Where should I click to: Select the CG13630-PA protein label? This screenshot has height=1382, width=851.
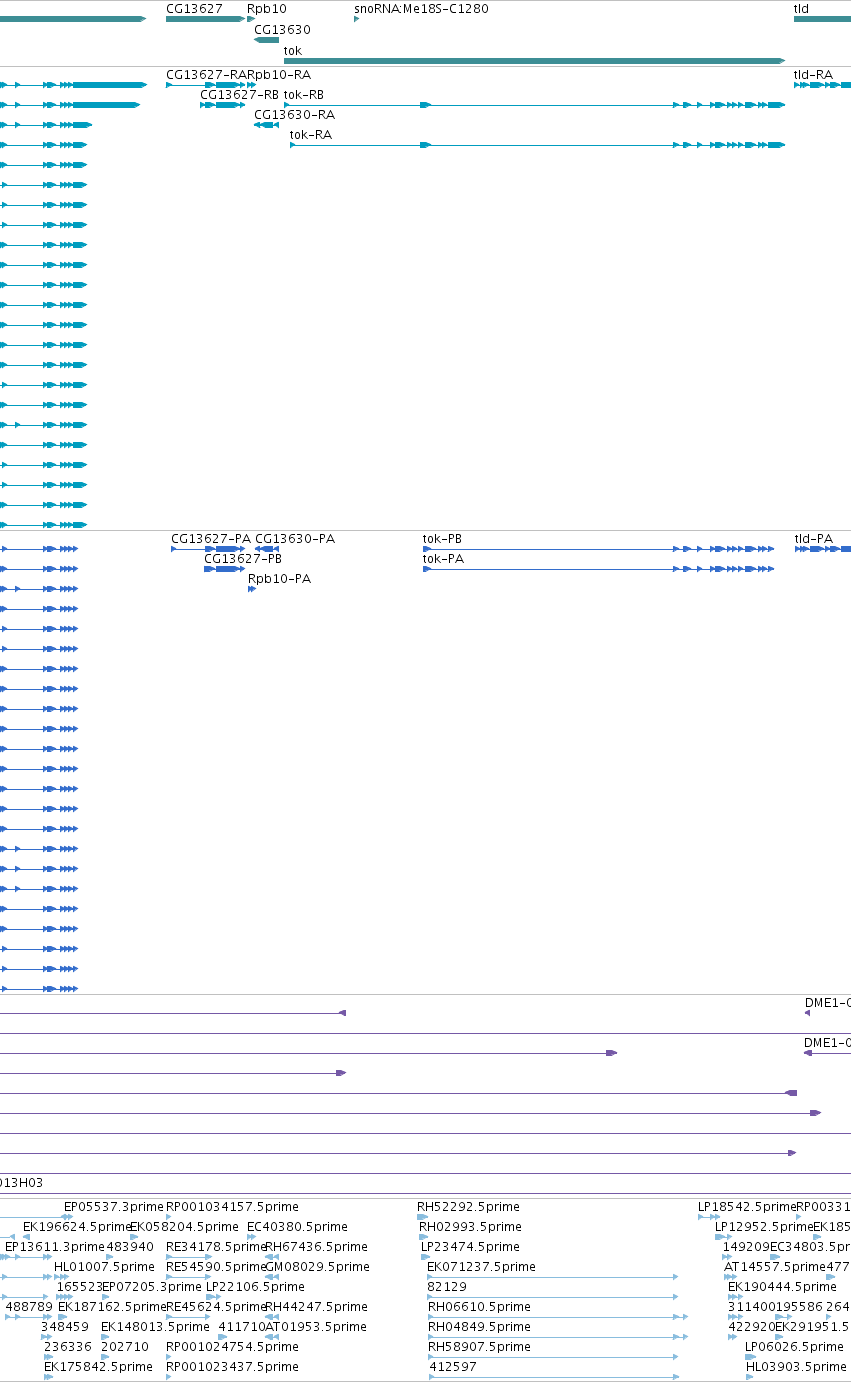tap(295, 538)
